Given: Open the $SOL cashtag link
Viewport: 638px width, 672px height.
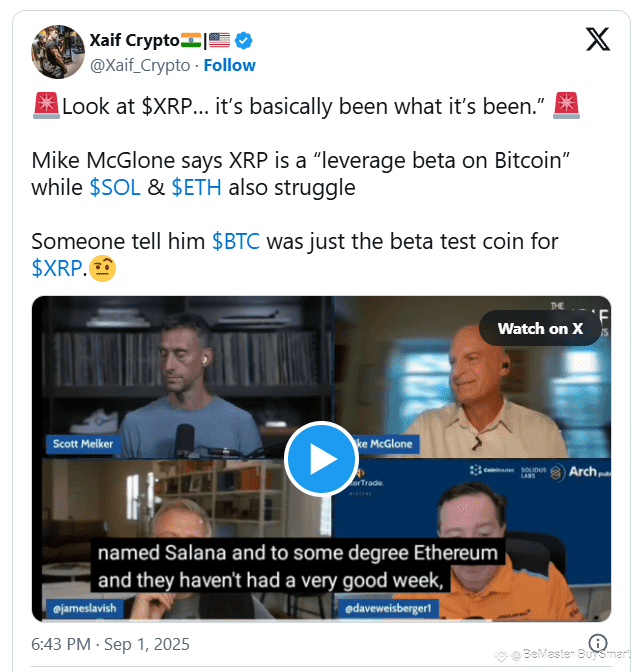Looking at the screenshot, I should 115,188.
